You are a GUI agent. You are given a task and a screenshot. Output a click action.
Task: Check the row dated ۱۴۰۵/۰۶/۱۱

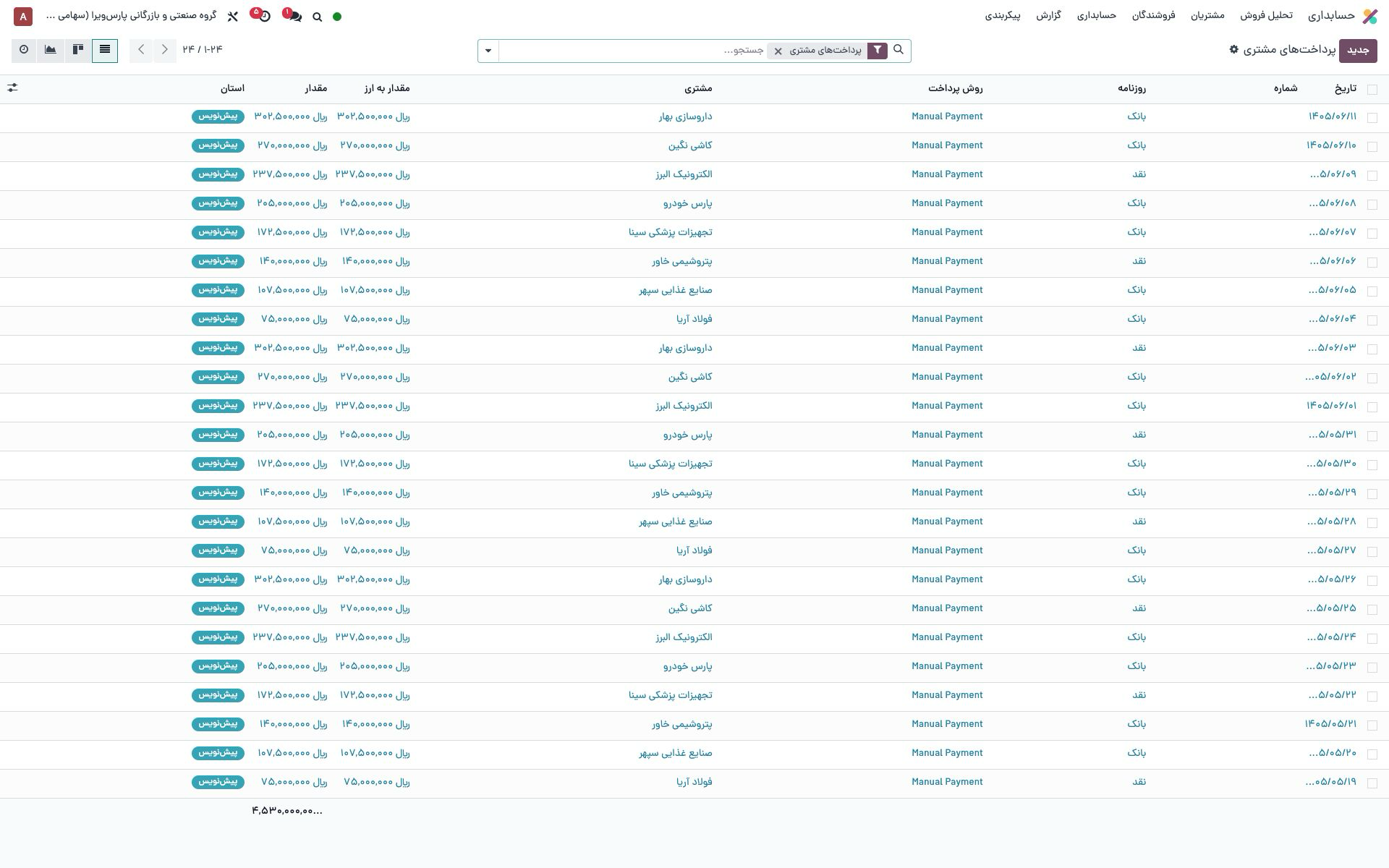[1372, 118]
